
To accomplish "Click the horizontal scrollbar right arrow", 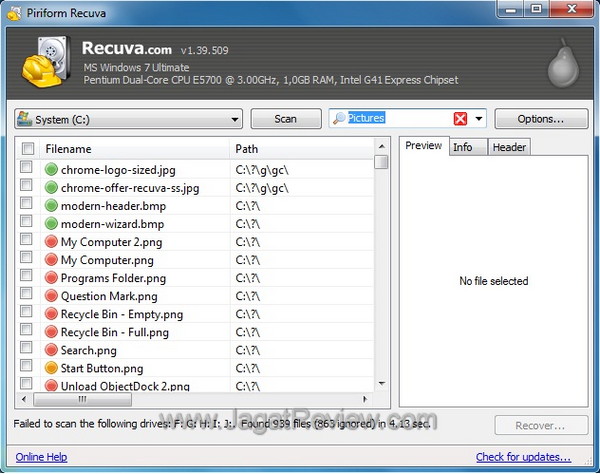I will [365, 399].
